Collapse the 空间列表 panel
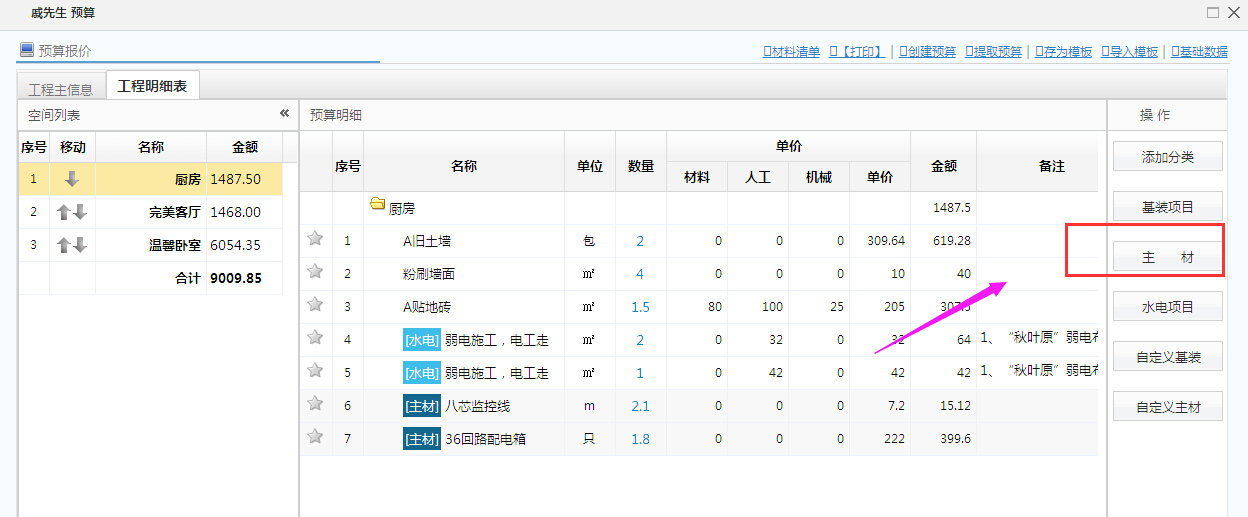 coord(284,114)
